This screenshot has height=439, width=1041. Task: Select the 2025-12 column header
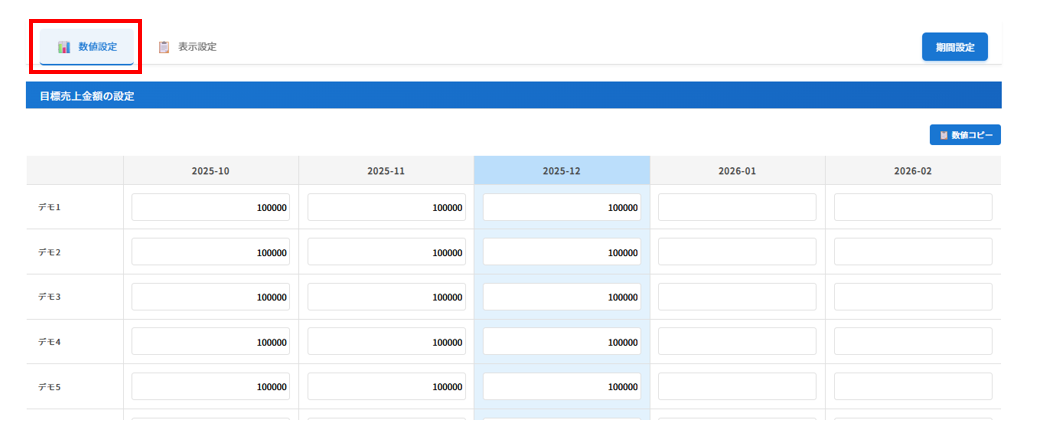pos(561,171)
